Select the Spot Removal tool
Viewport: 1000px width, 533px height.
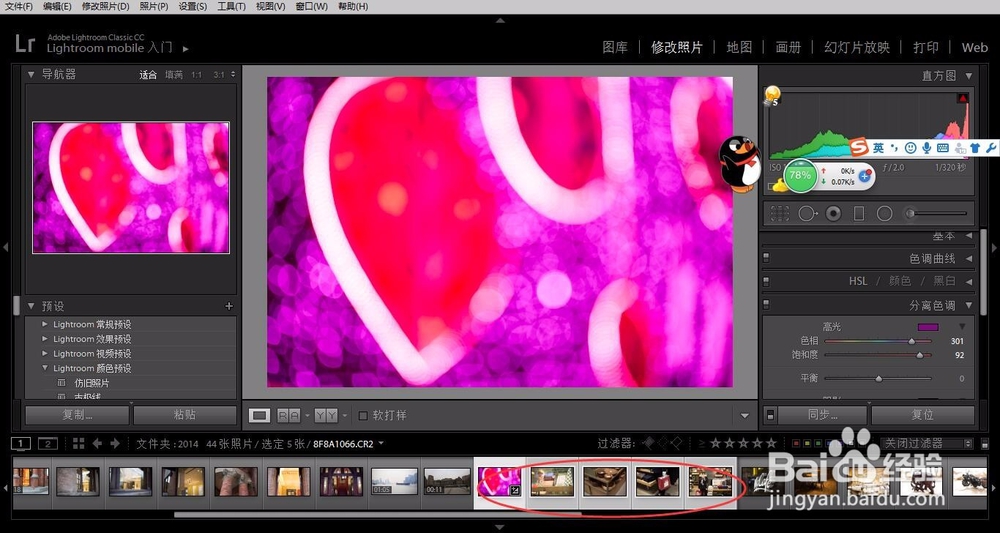pos(807,214)
